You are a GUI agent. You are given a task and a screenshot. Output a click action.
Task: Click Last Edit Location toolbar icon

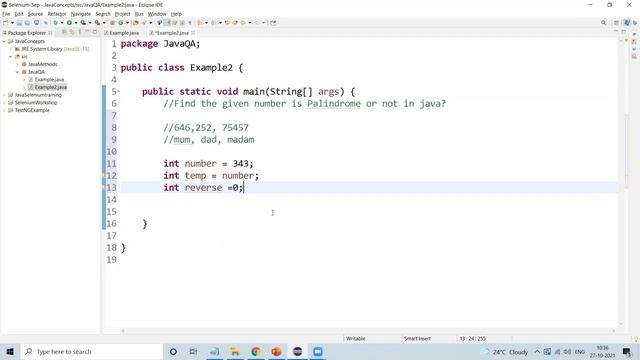[x=227, y=23]
